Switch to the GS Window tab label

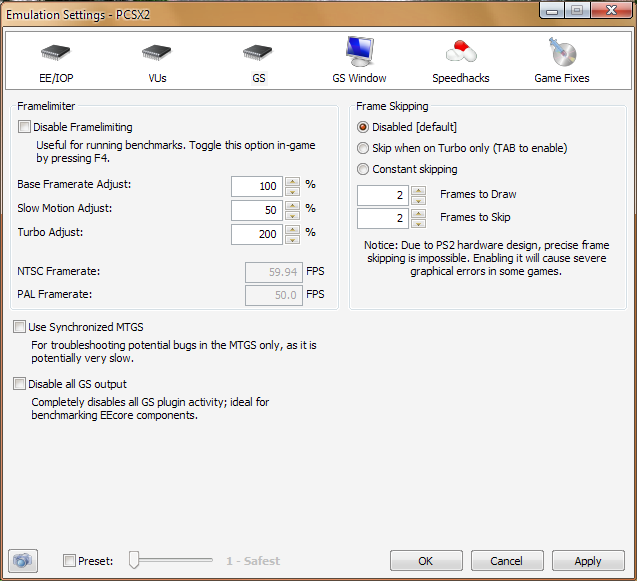(x=359, y=78)
